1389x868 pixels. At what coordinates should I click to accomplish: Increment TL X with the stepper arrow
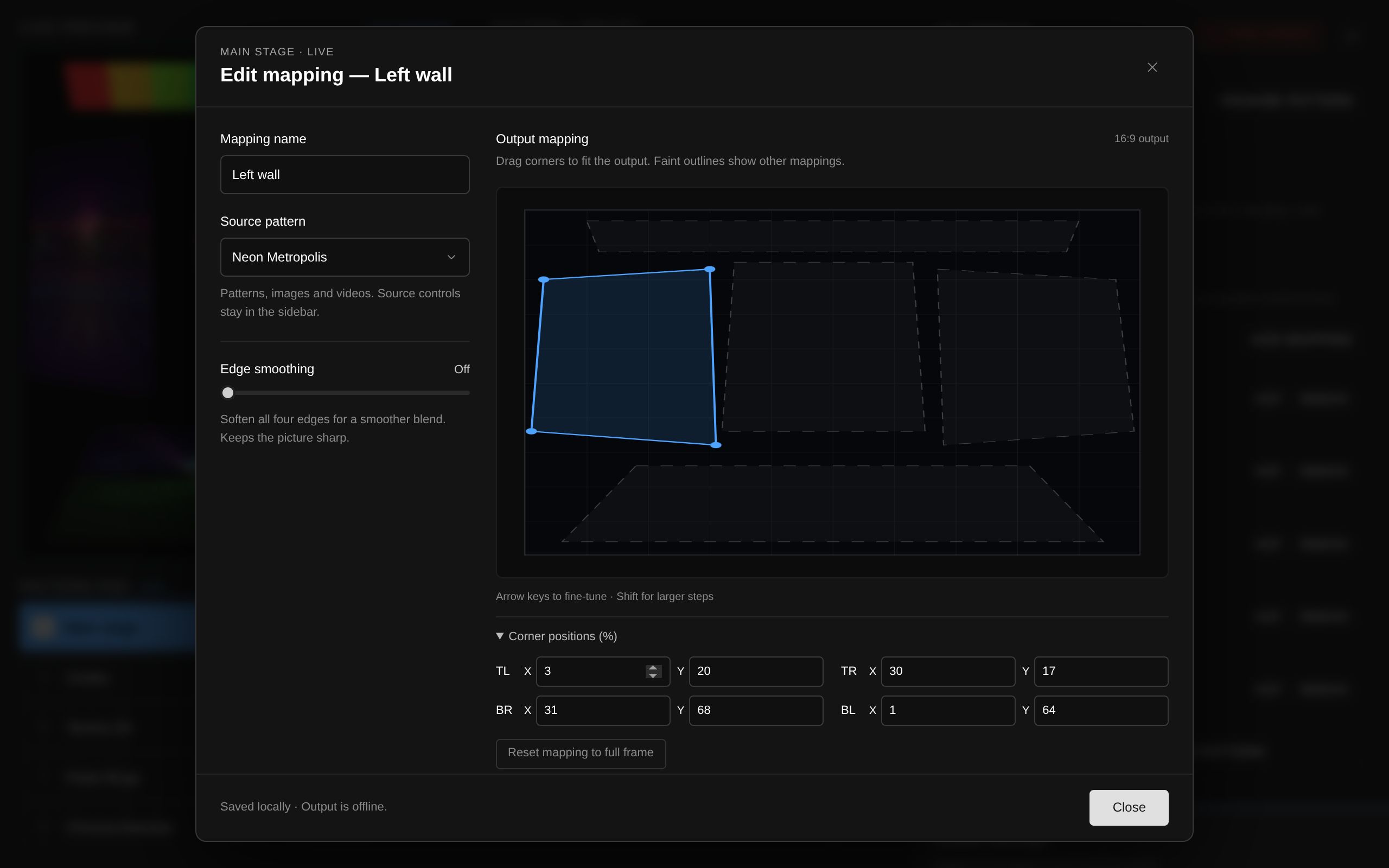[653, 668]
